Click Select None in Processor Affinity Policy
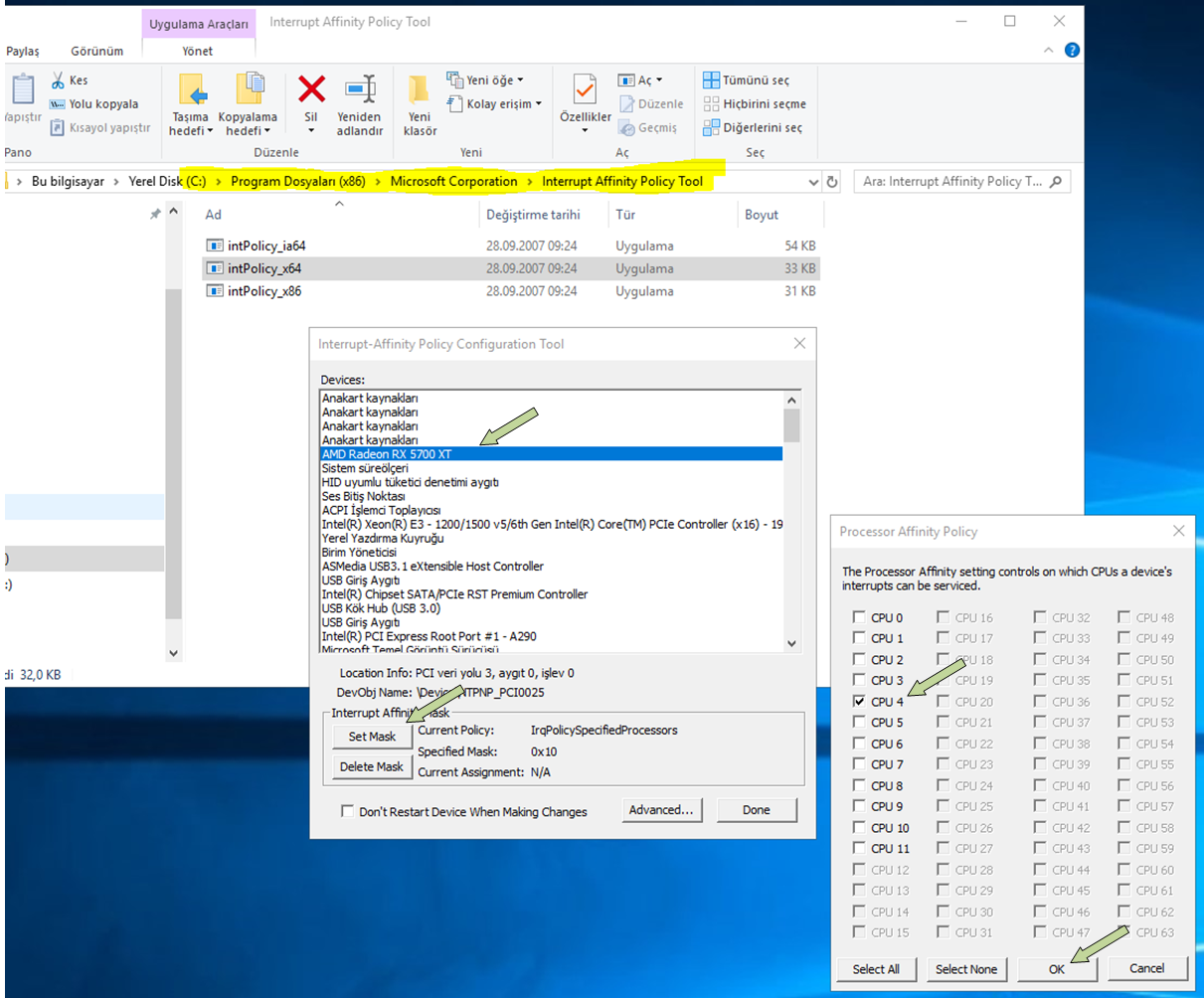 (966, 969)
